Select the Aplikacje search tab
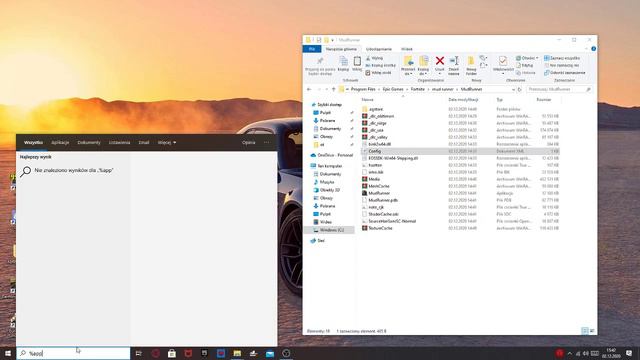The width and height of the screenshot is (640, 360). click(60, 142)
